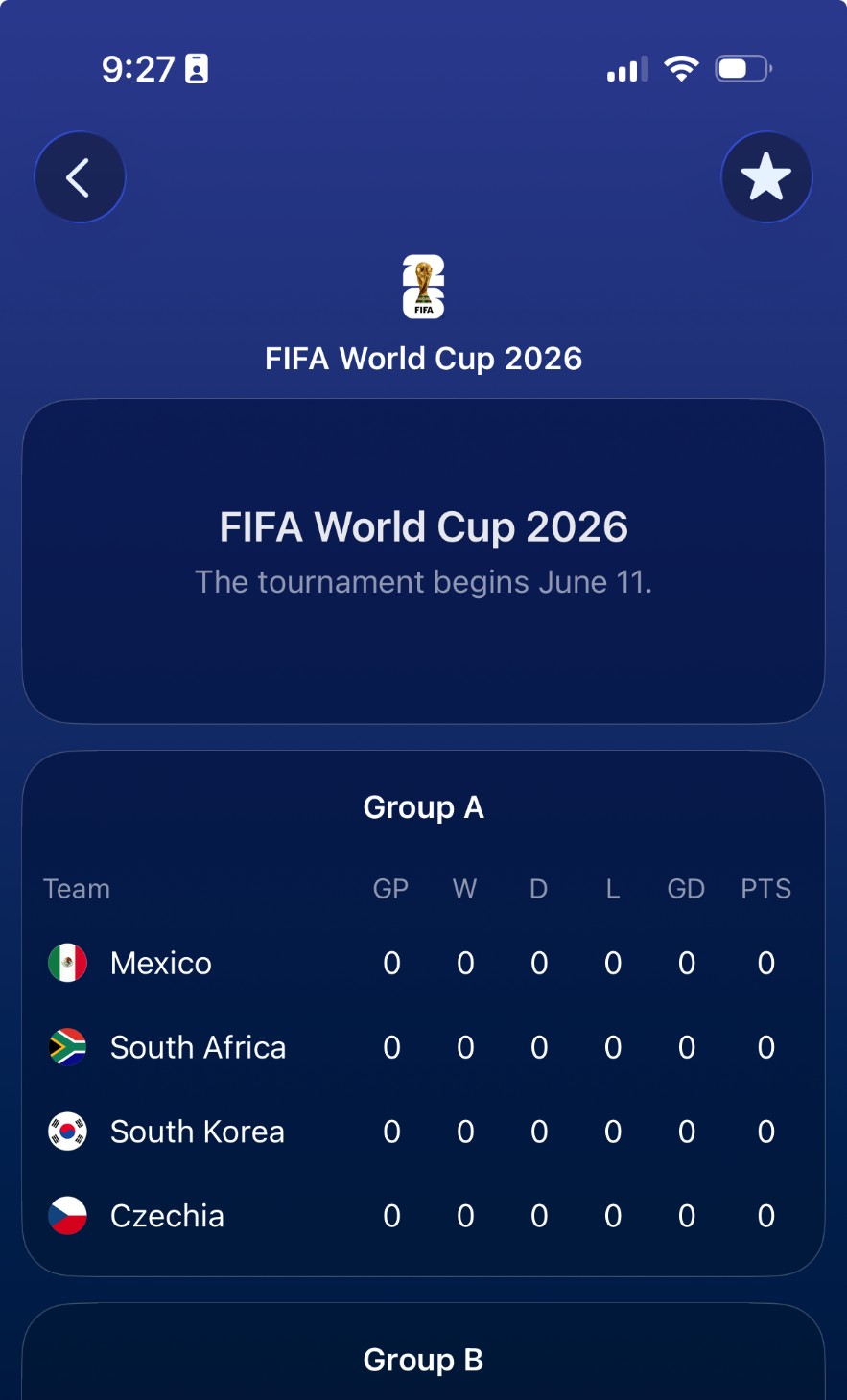Tap the tournament begins June 11 banner
The image size is (847, 1400).
[423, 561]
